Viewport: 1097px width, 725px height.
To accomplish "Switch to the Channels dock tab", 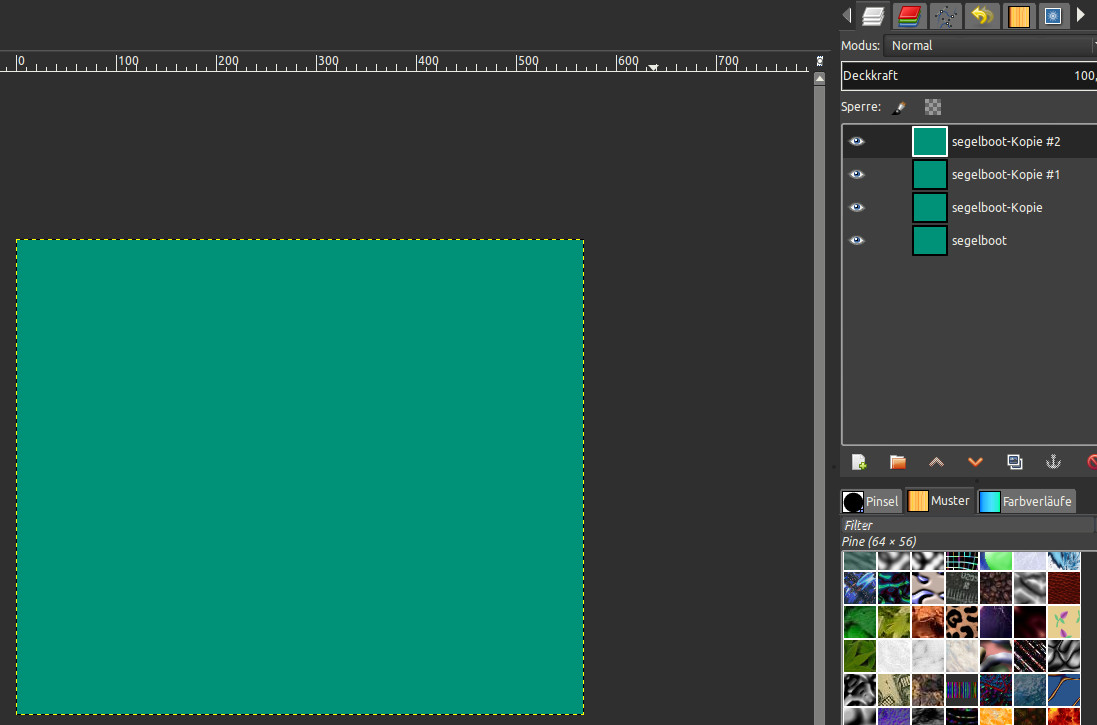I will (910, 15).
